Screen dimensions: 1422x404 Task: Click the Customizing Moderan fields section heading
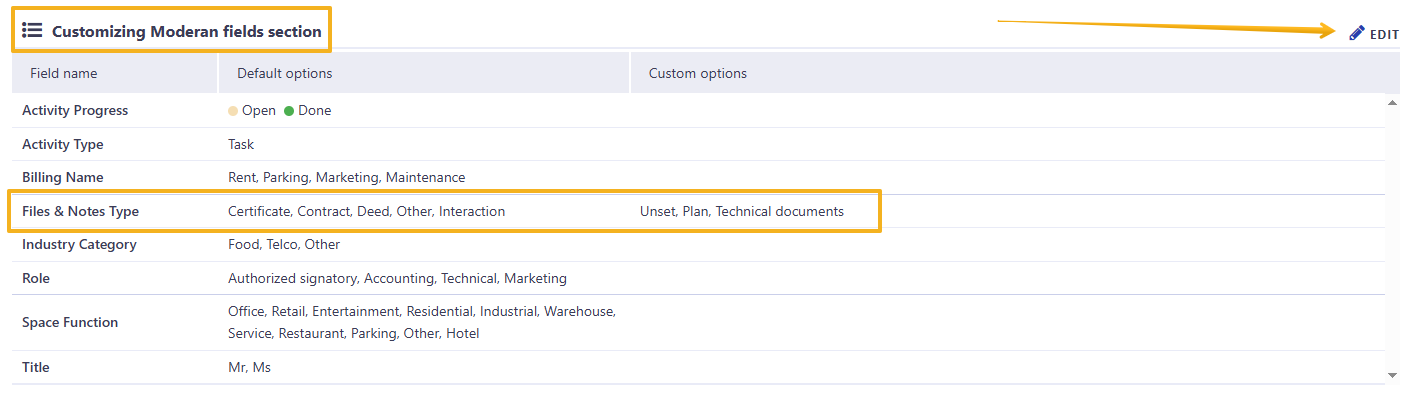pos(187,31)
